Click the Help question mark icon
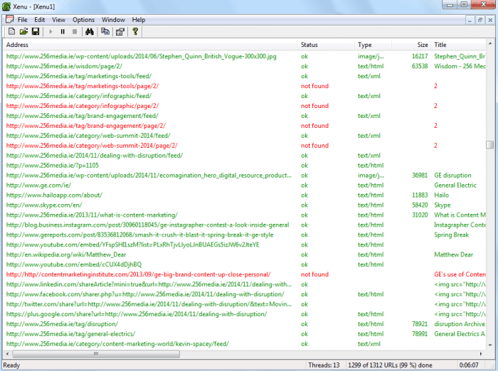The width and height of the screenshot is (498, 371). pos(135,32)
